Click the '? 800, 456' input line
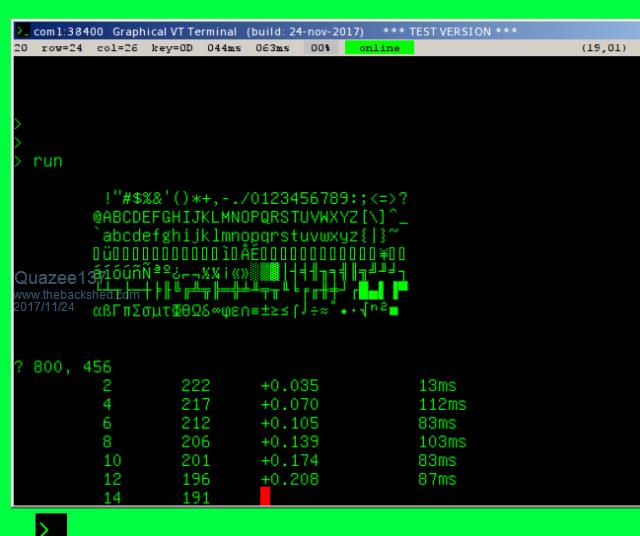This screenshot has height=536, width=640. coord(63,367)
